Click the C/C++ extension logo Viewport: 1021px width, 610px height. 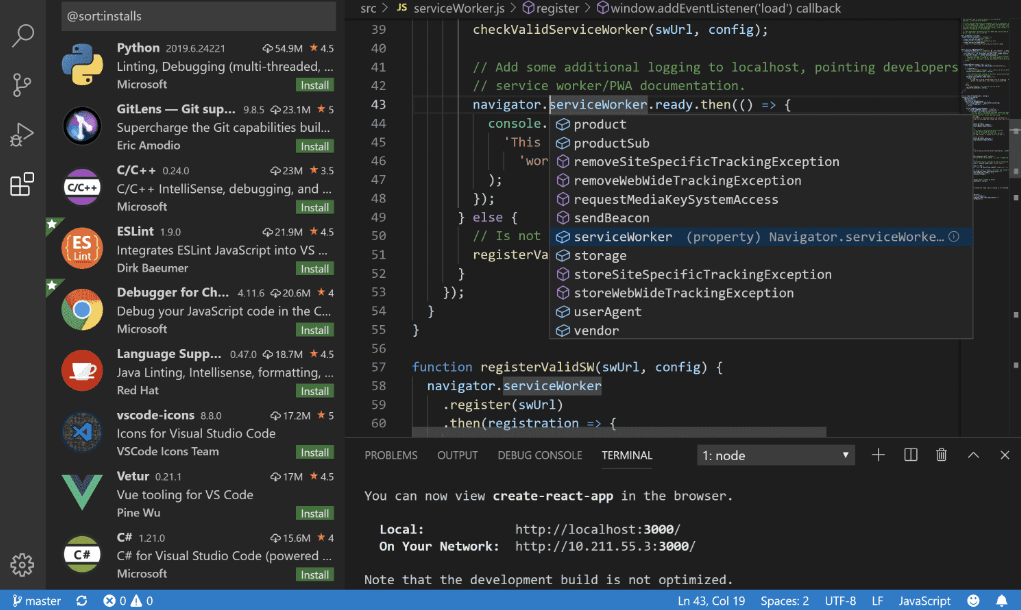point(82,187)
